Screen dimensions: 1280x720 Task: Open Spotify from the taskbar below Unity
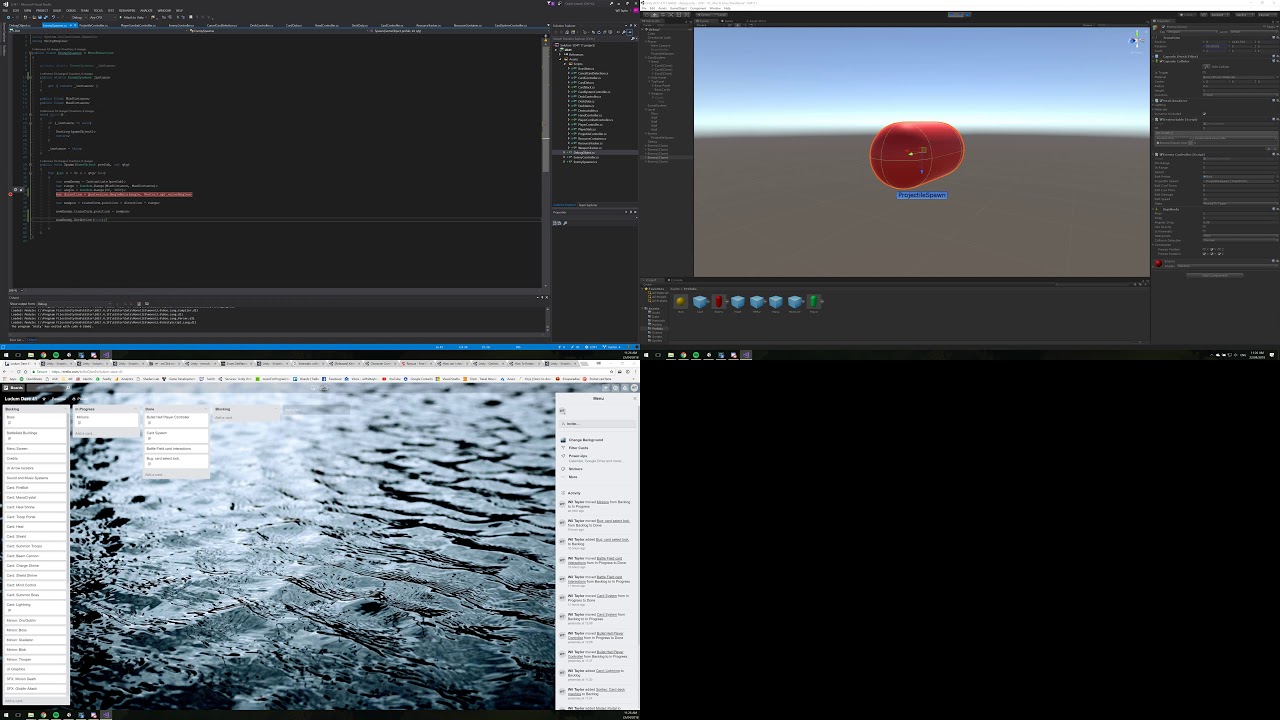pyautogui.click(x=696, y=355)
